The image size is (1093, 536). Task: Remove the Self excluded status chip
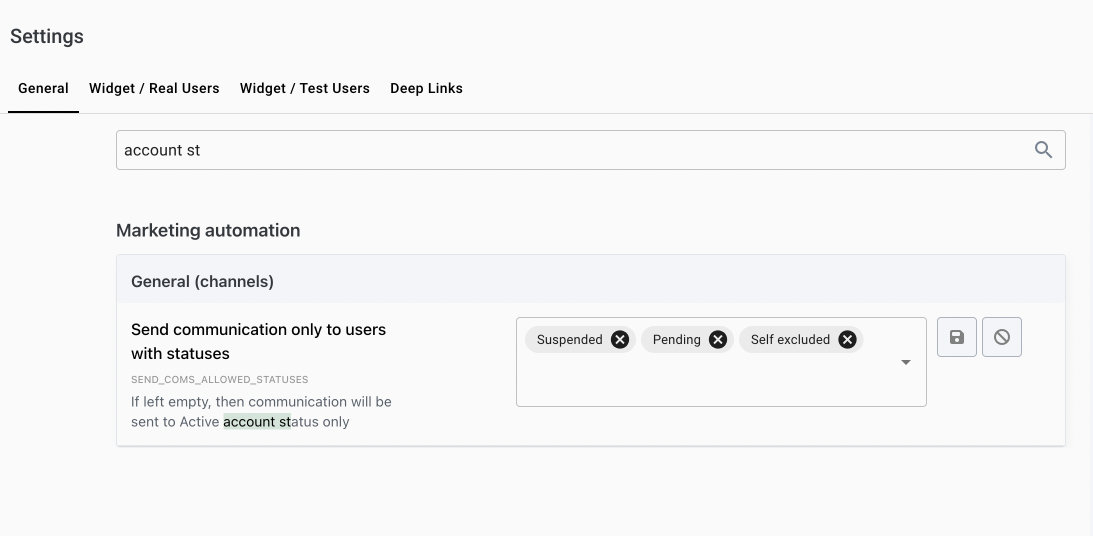[x=847, y=340]
